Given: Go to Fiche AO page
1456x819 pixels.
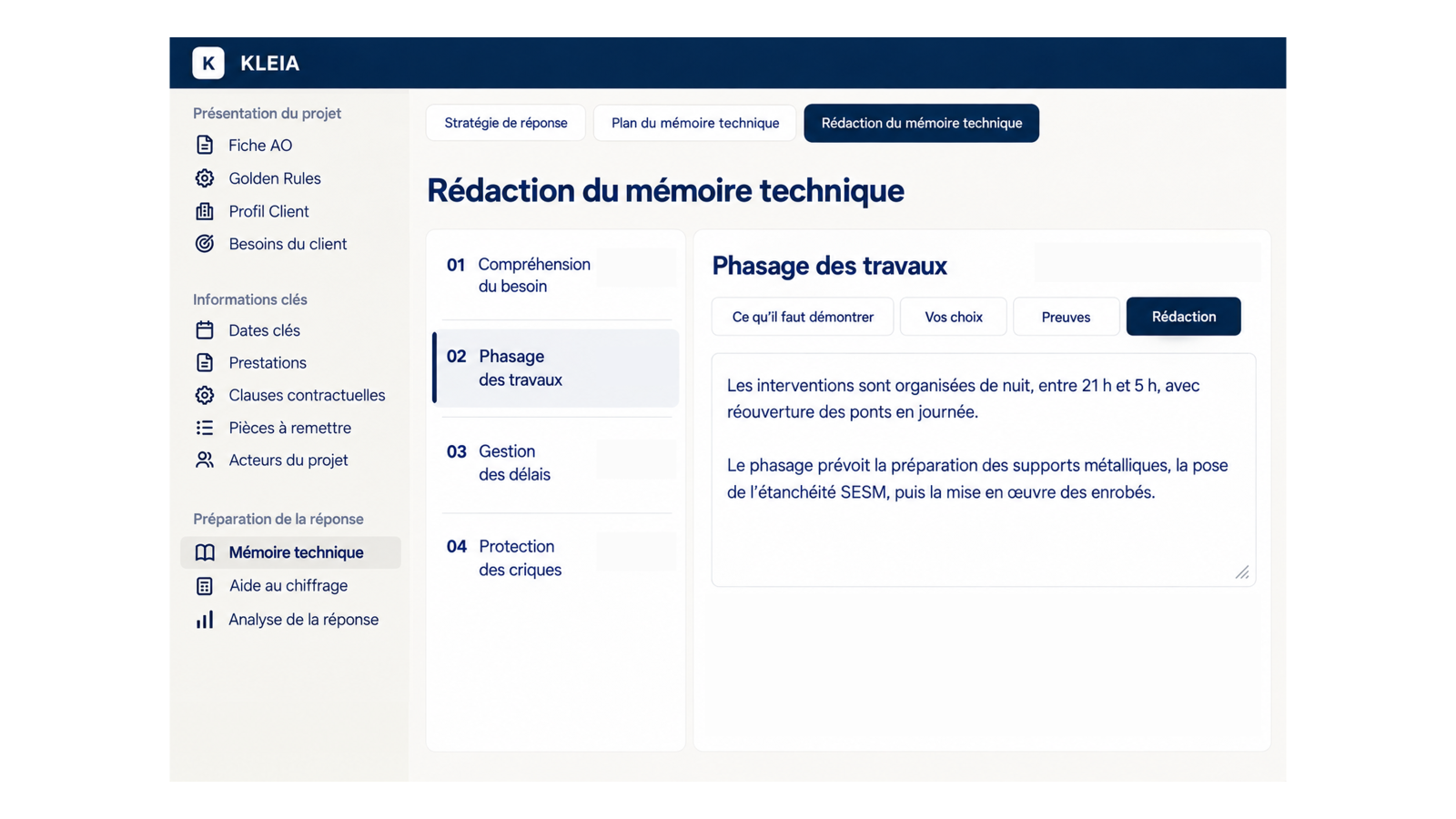Looking at the screenshot, I should [260, 146].
